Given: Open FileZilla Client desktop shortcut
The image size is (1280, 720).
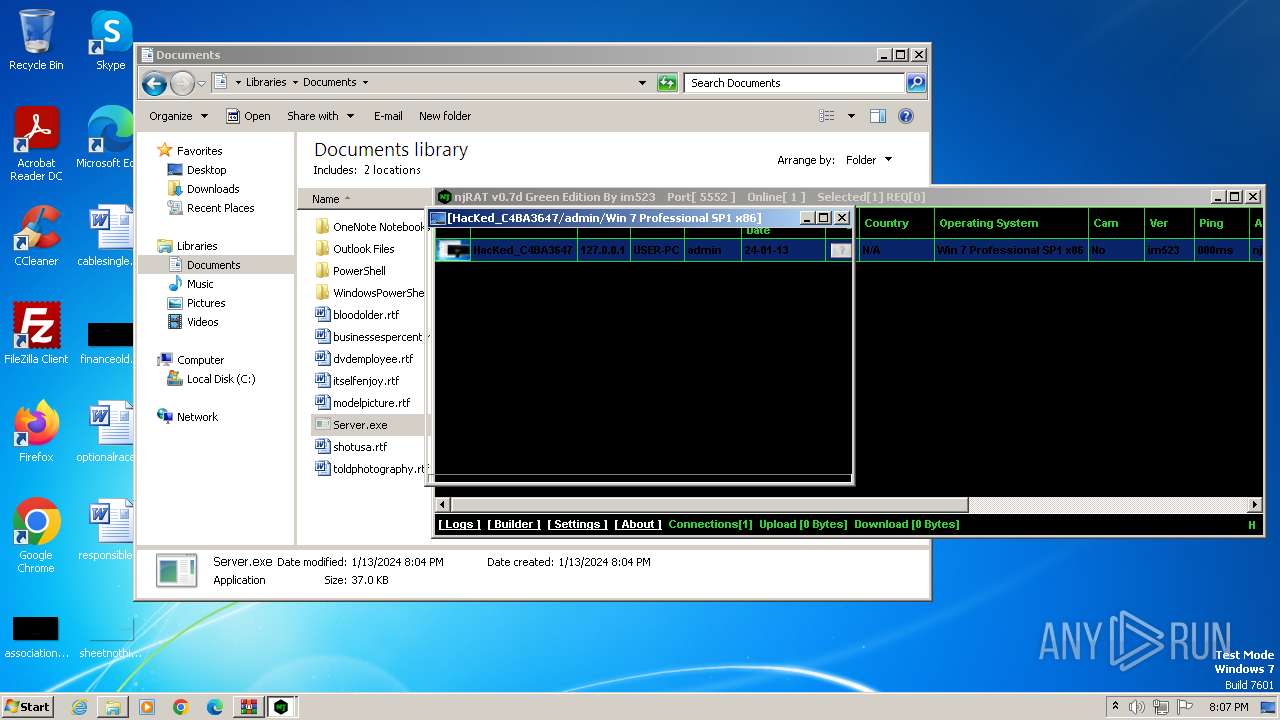Looking at the screenshot, I should [x=36, y=333].
